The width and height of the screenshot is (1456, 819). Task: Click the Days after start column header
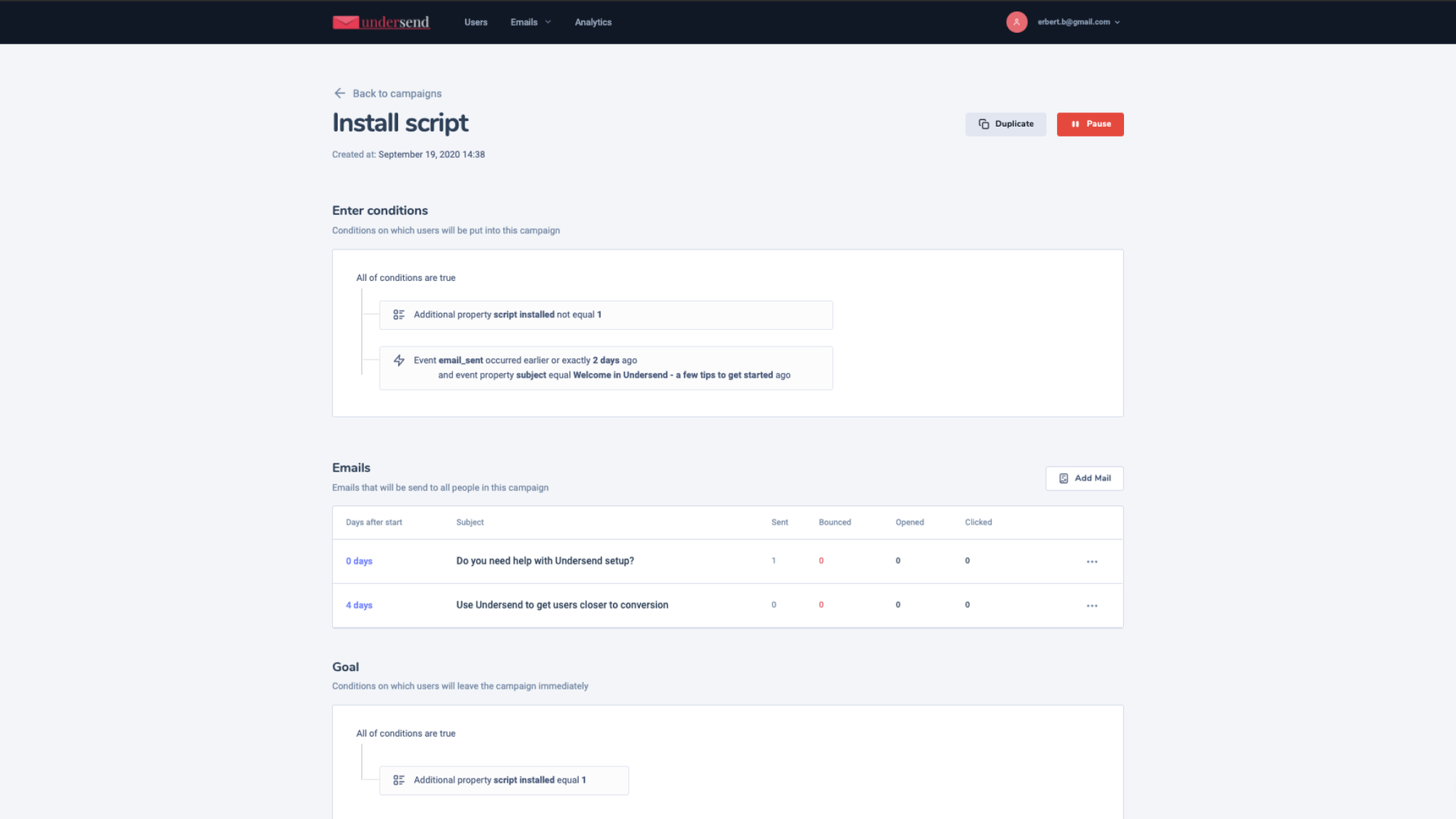[x=373, y=522]
